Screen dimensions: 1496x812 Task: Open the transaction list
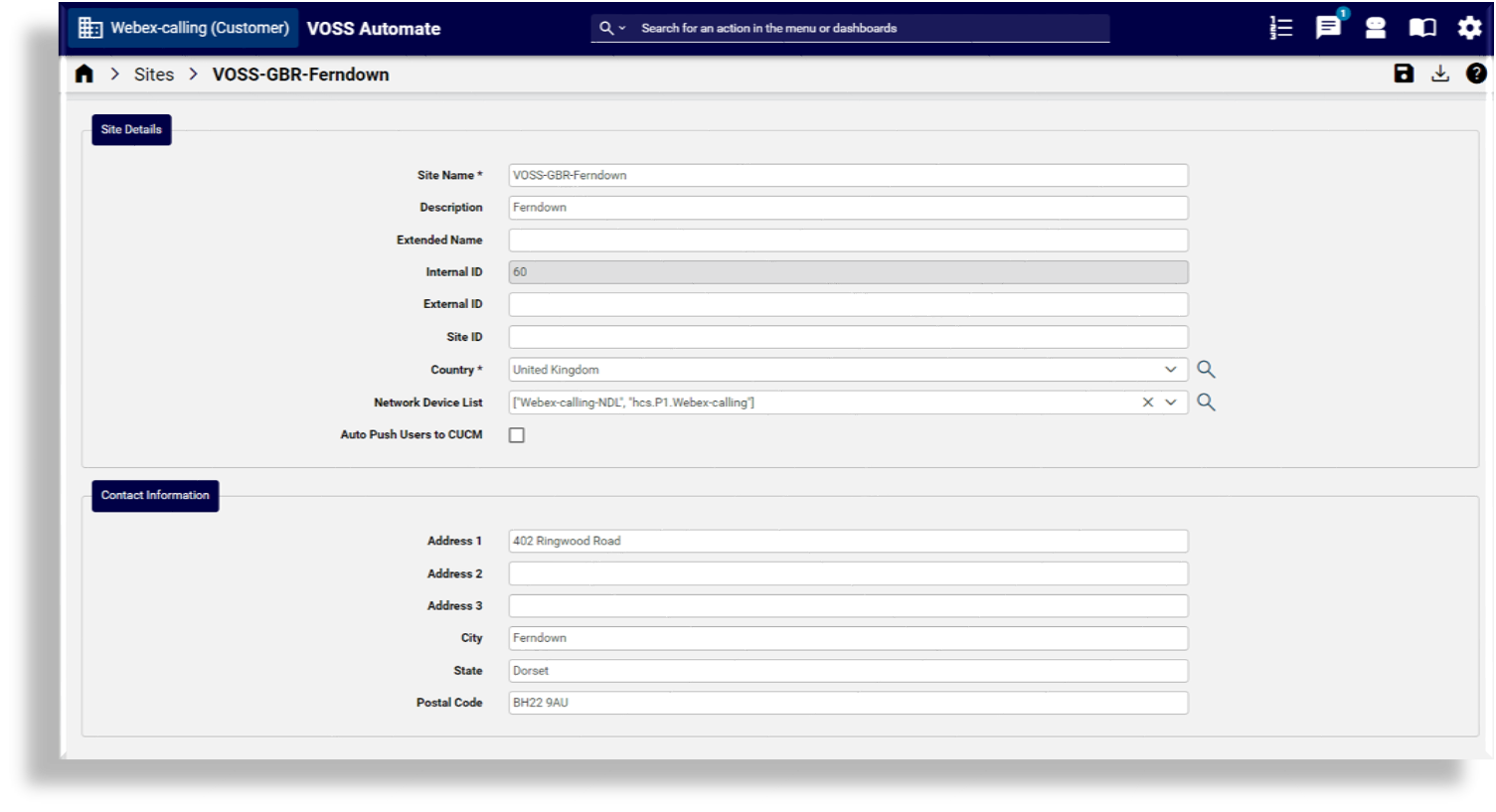[1280, 28]
